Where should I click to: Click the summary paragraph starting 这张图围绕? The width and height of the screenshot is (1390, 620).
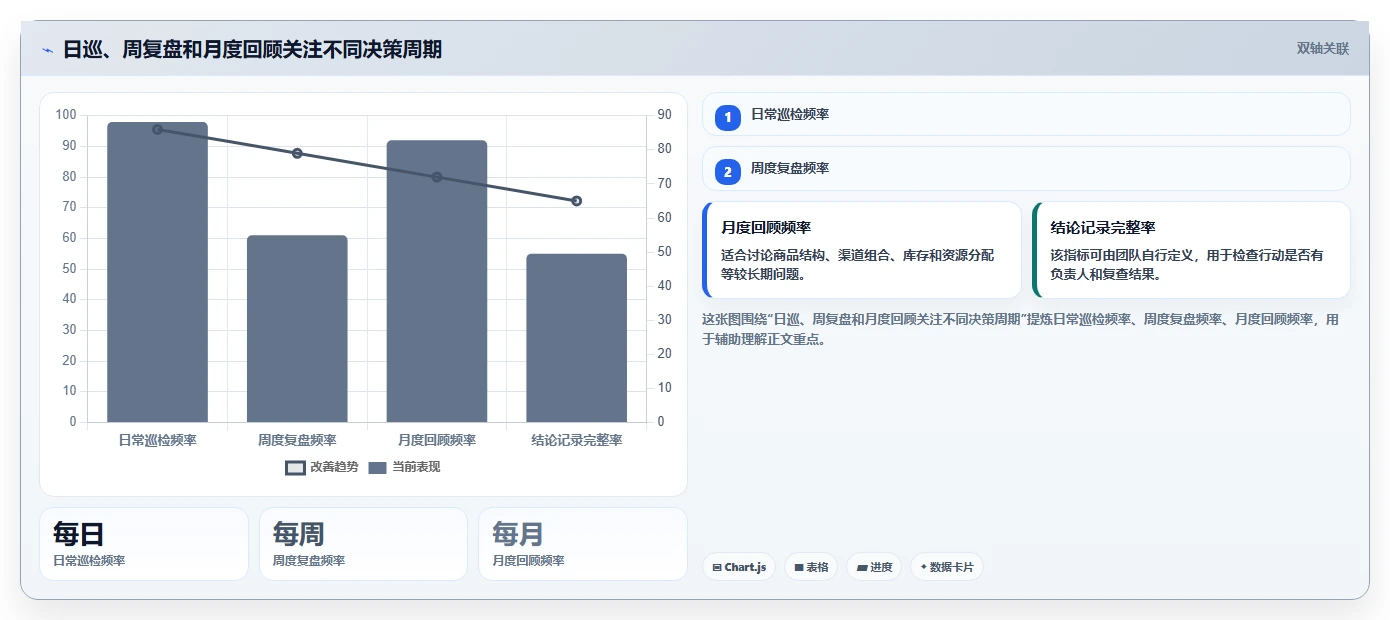point(1020,329)
